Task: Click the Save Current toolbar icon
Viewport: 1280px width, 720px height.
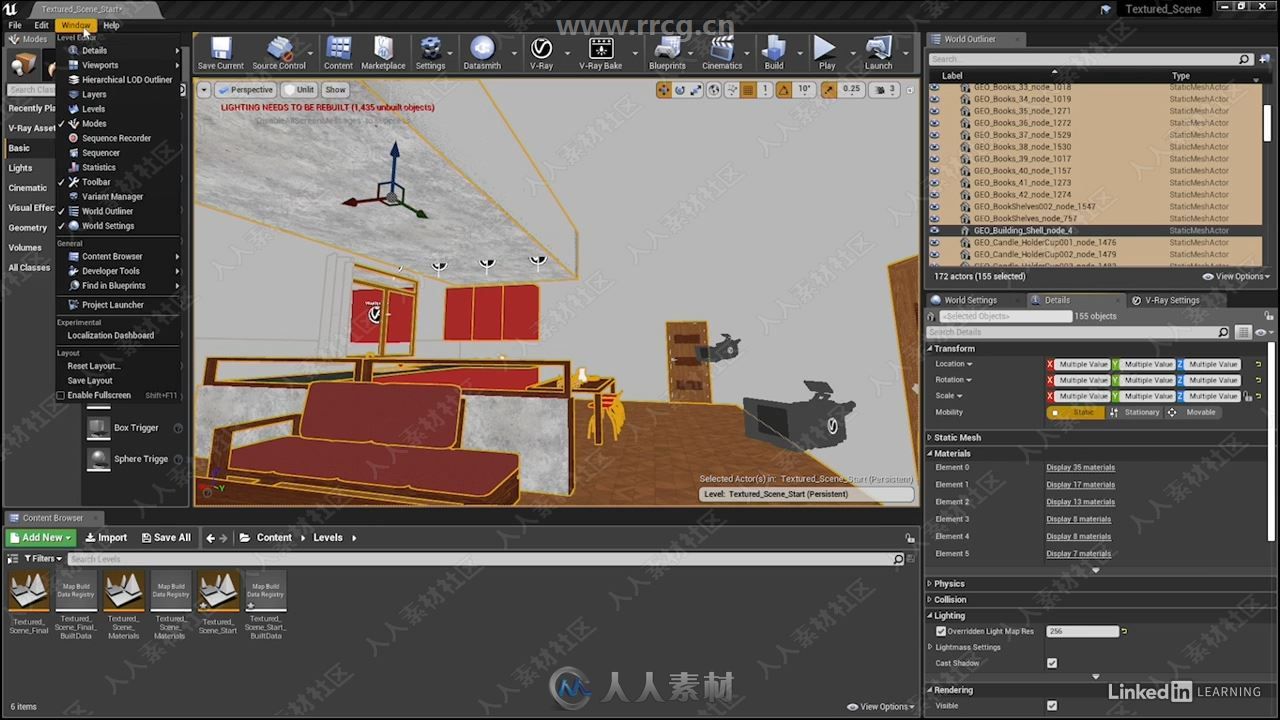Action: 220,54
